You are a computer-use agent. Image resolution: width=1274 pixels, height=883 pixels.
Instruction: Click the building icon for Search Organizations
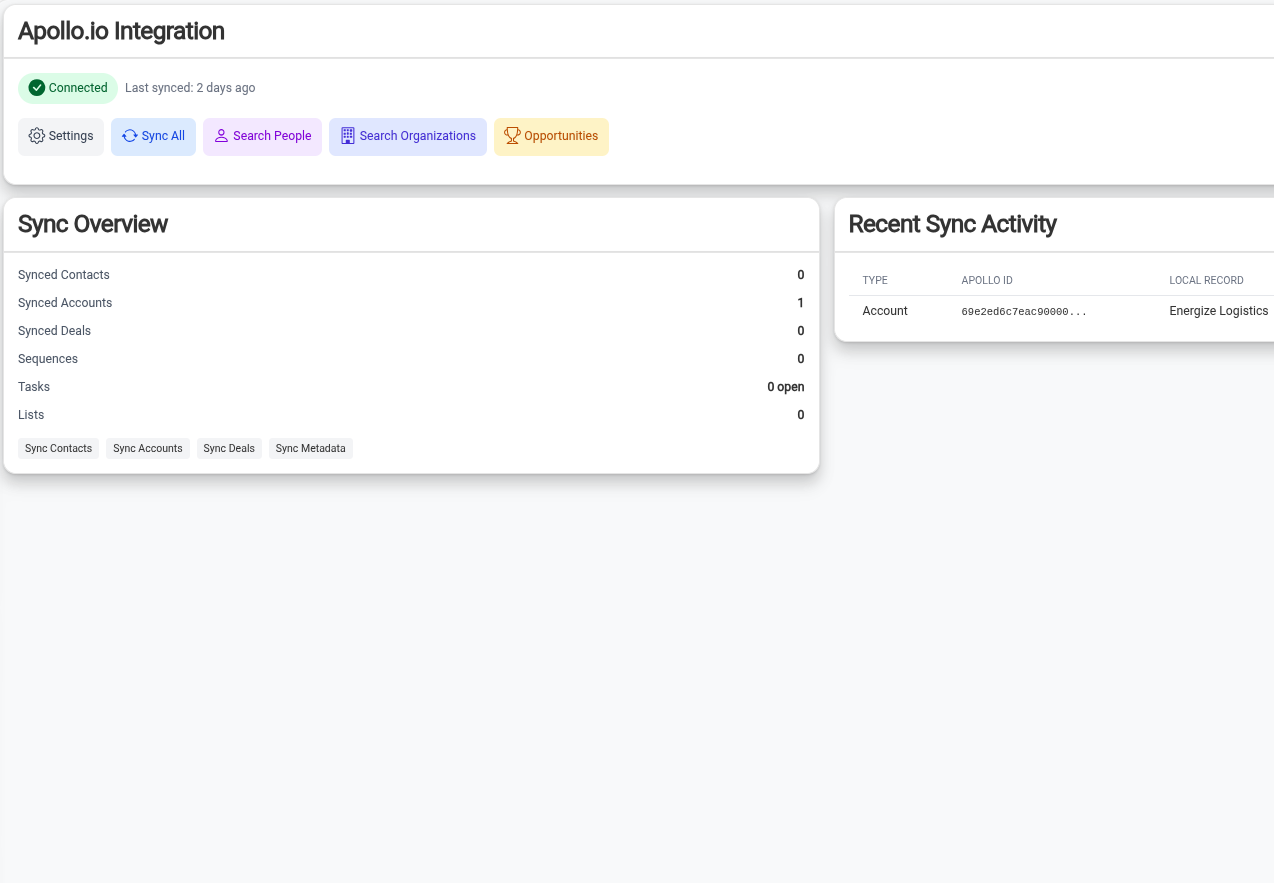tap(348, 136)
